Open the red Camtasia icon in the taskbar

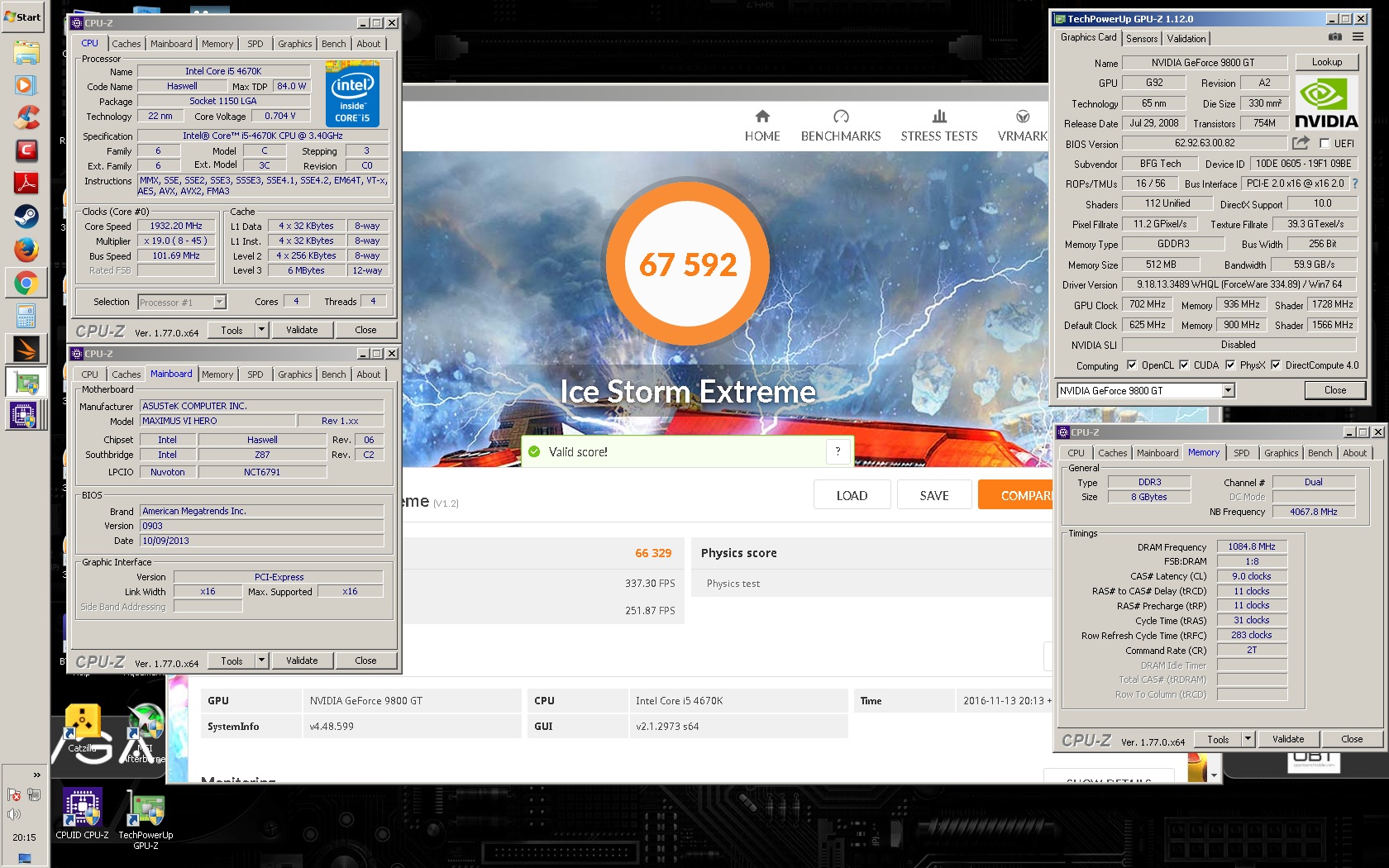[x=26, y=150]
